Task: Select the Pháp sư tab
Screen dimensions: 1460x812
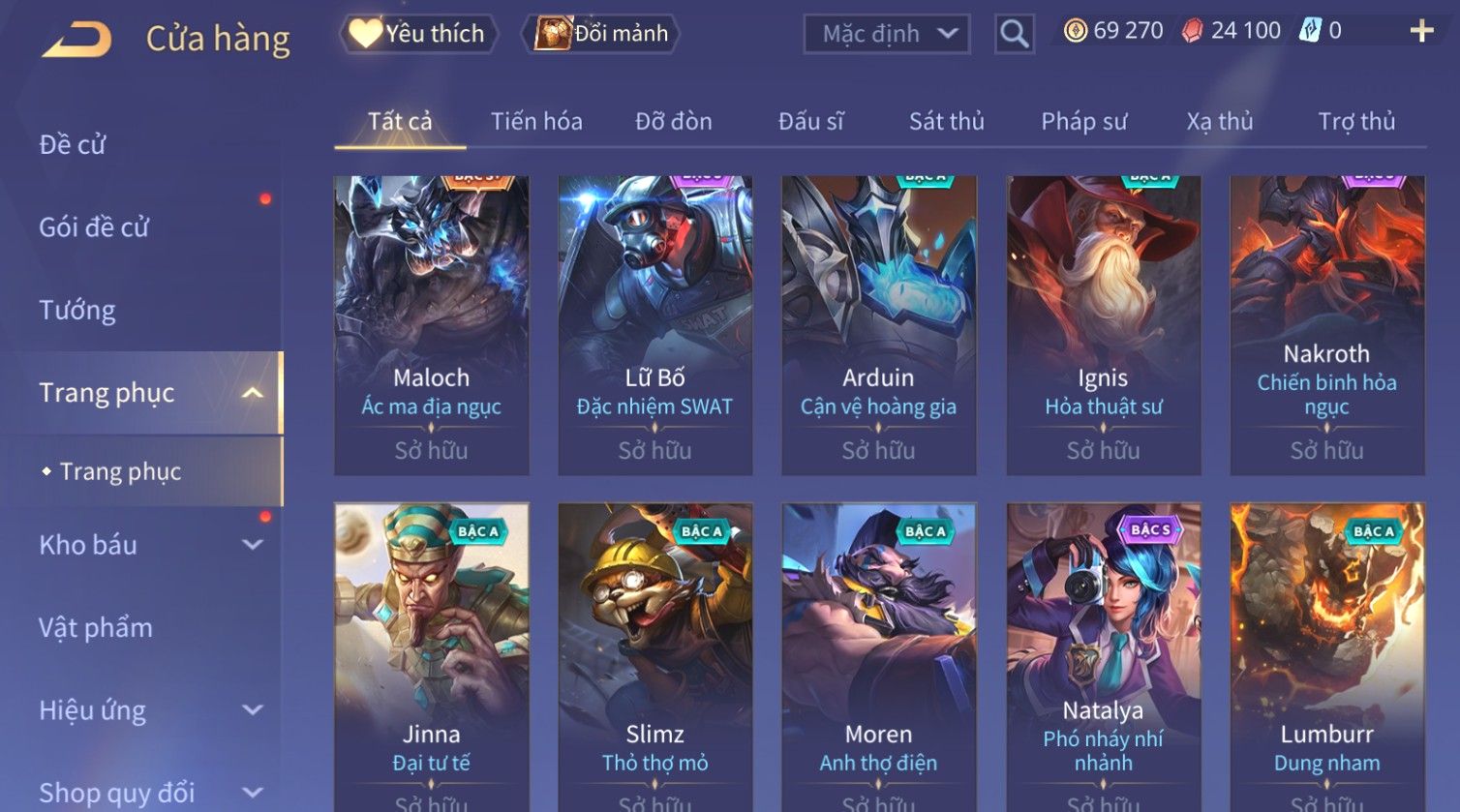Action: point(1083,121)
